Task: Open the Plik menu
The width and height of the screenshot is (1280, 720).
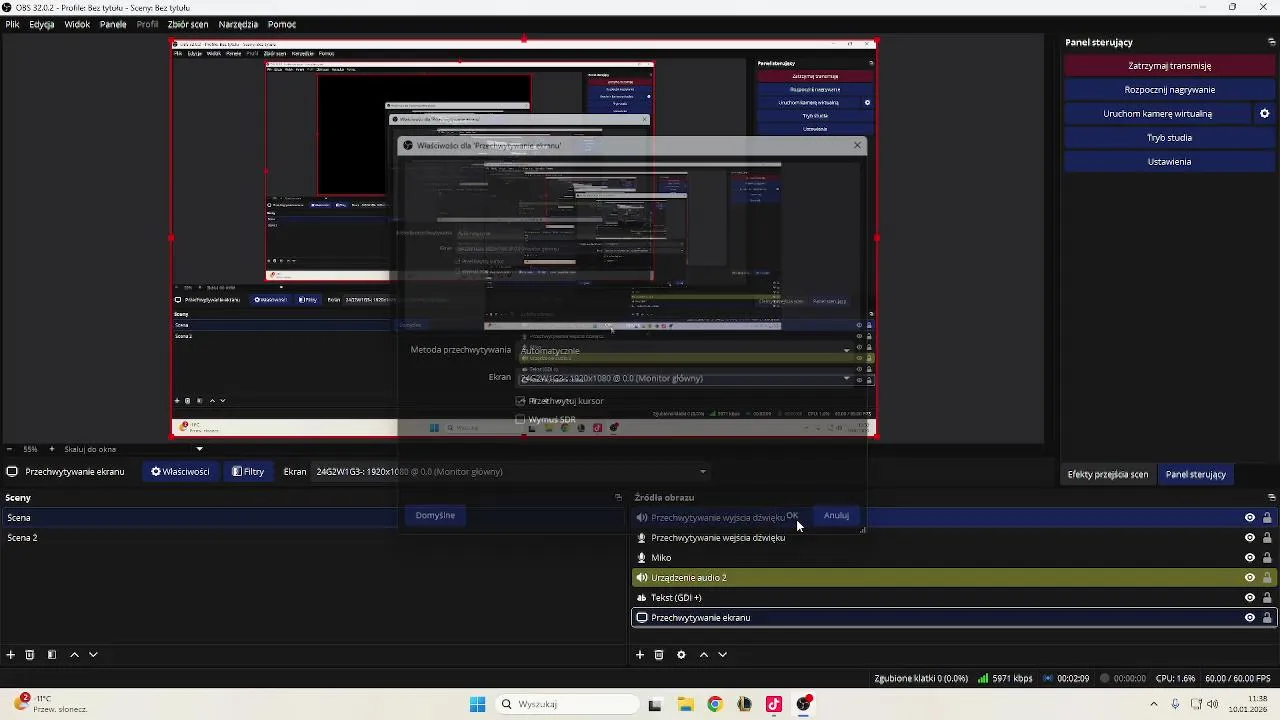Action: [12, 24]
